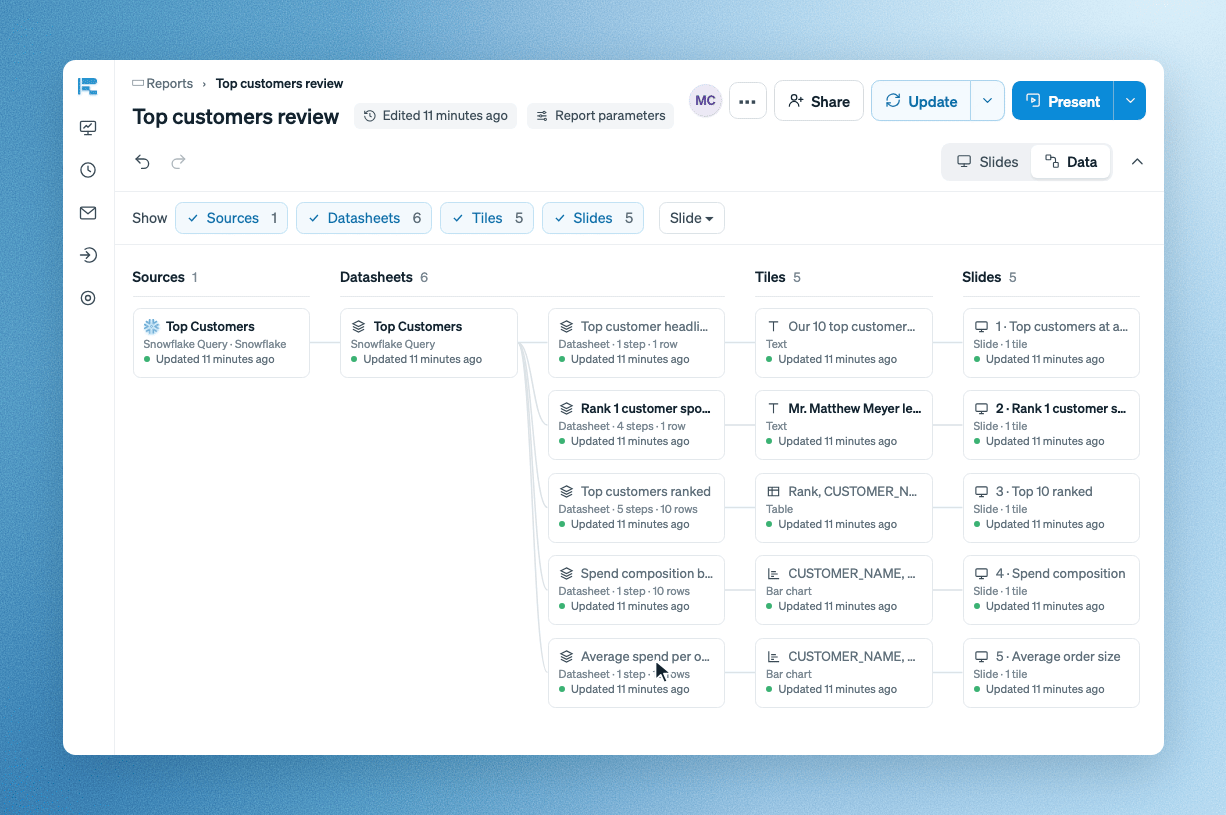The image size is (1226, 815).
Task: Click layers icon on Top customers ranked datasheet
Action: 566,492
